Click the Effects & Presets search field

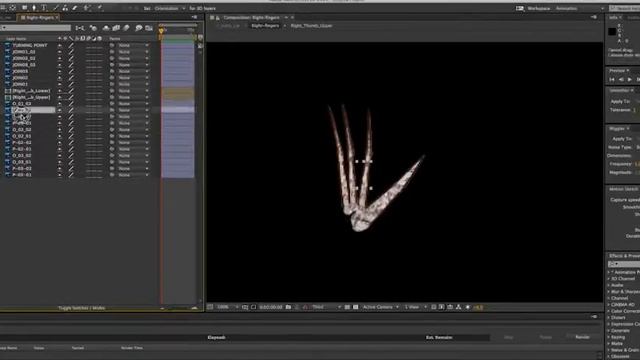click(624, 264)
